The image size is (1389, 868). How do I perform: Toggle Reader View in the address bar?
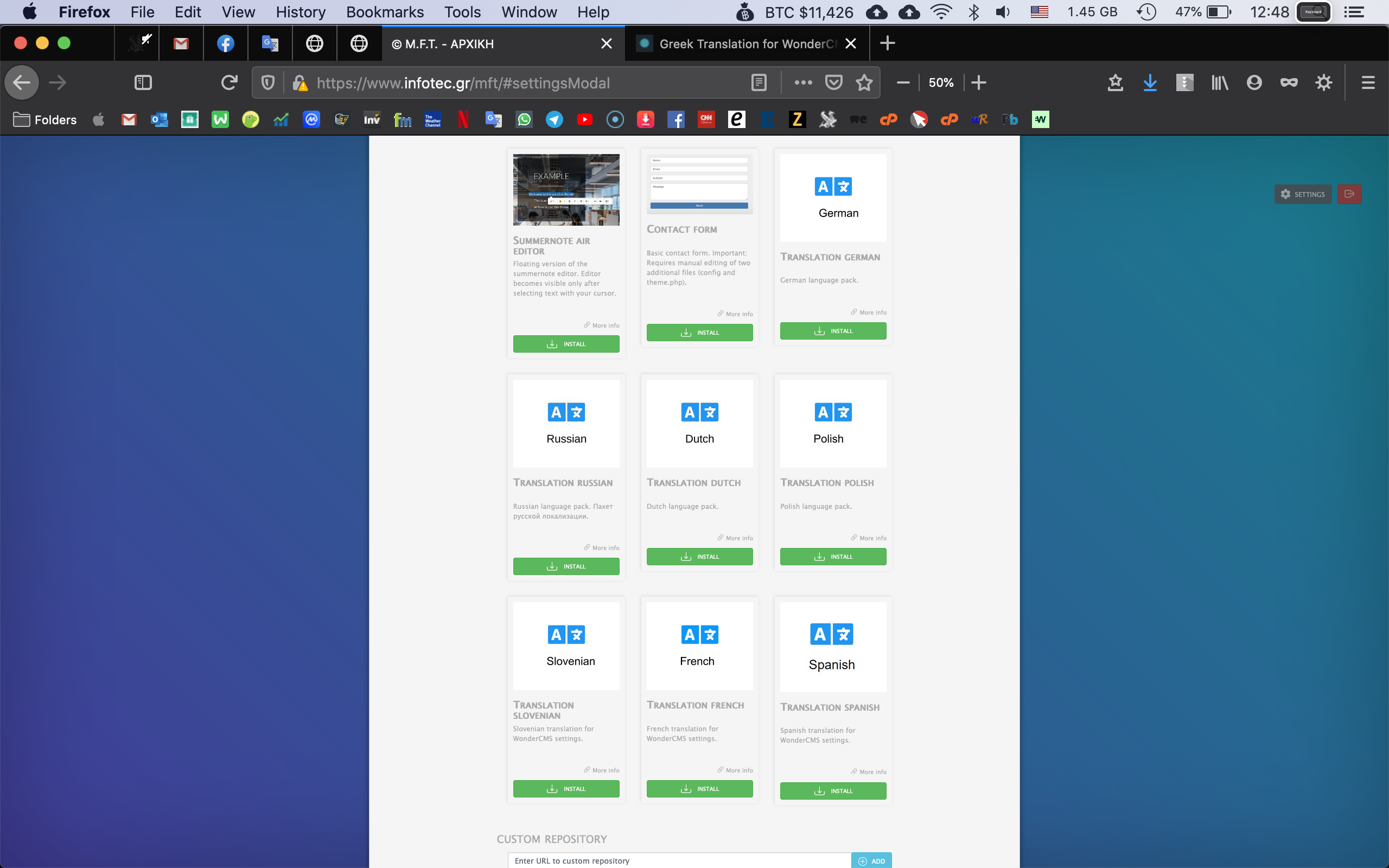[x=757, y=82]
